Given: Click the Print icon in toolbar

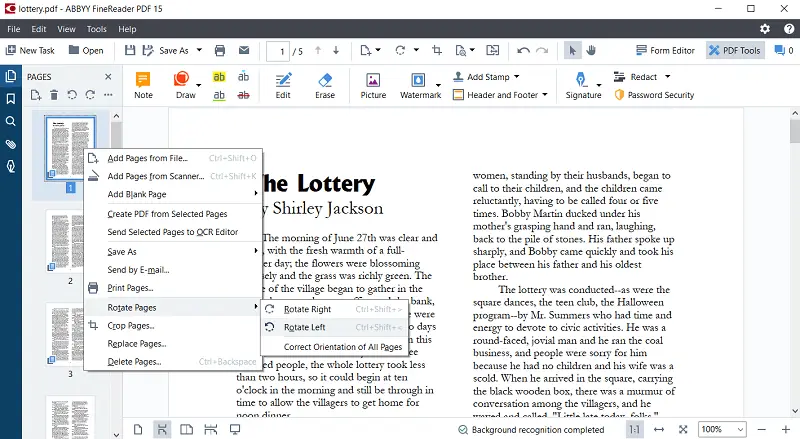Looking at the screenshot, I should (x=220, y=51).
